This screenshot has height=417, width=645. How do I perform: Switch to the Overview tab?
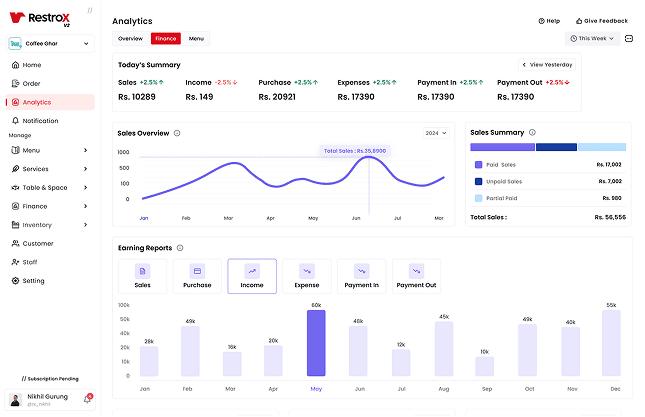(x=130, y=38)
